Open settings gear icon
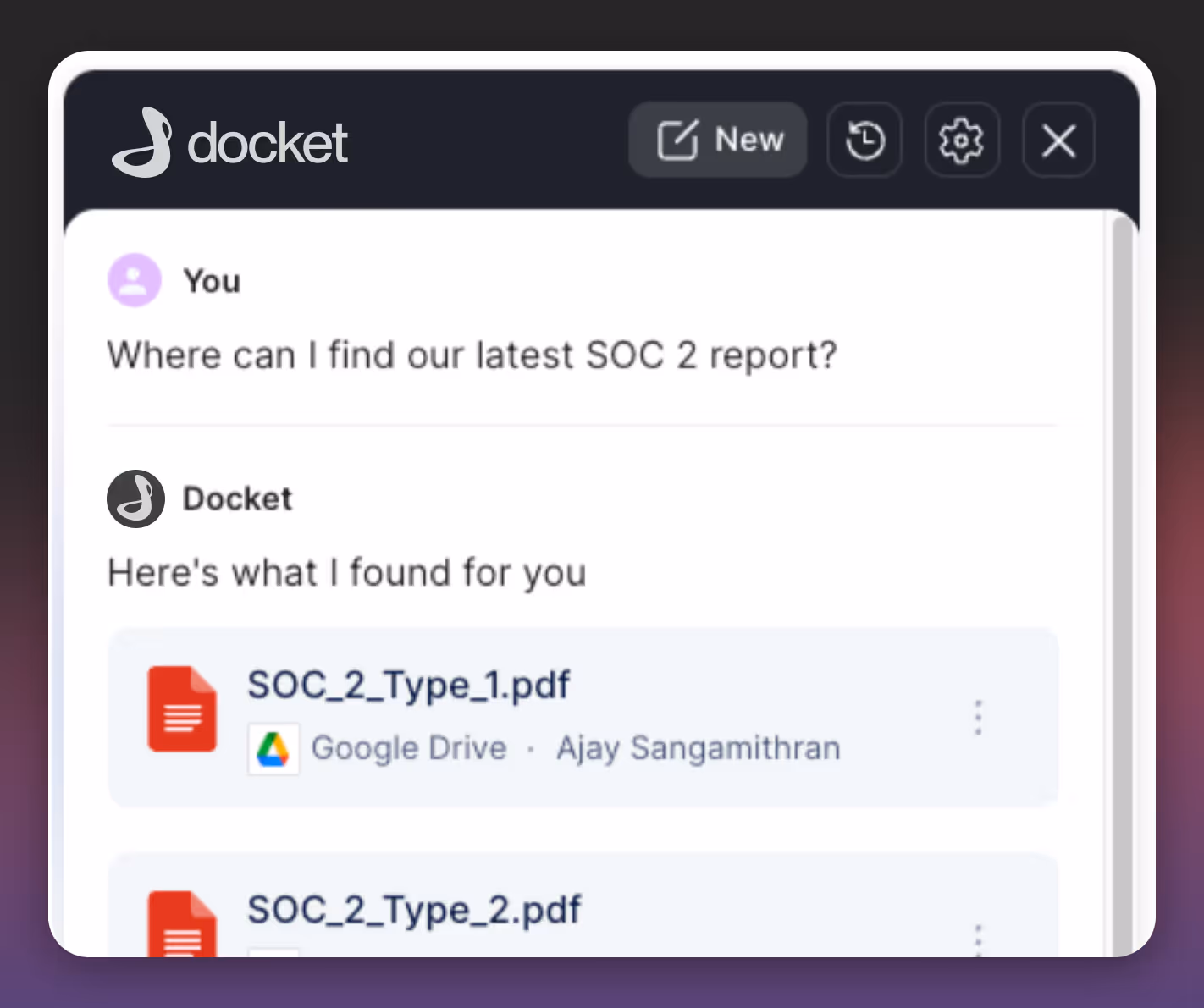 (962, 140)
